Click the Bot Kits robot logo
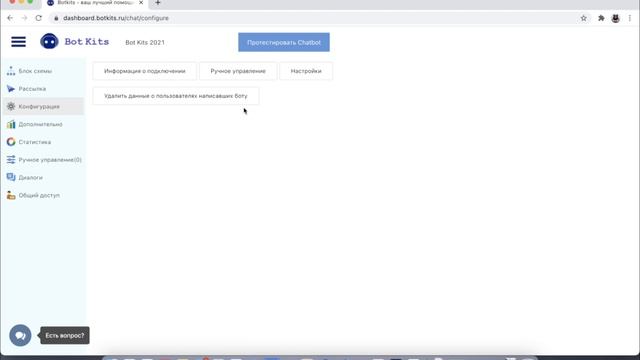640x360 pixels. pyautogui.click(x=49, y=42)
